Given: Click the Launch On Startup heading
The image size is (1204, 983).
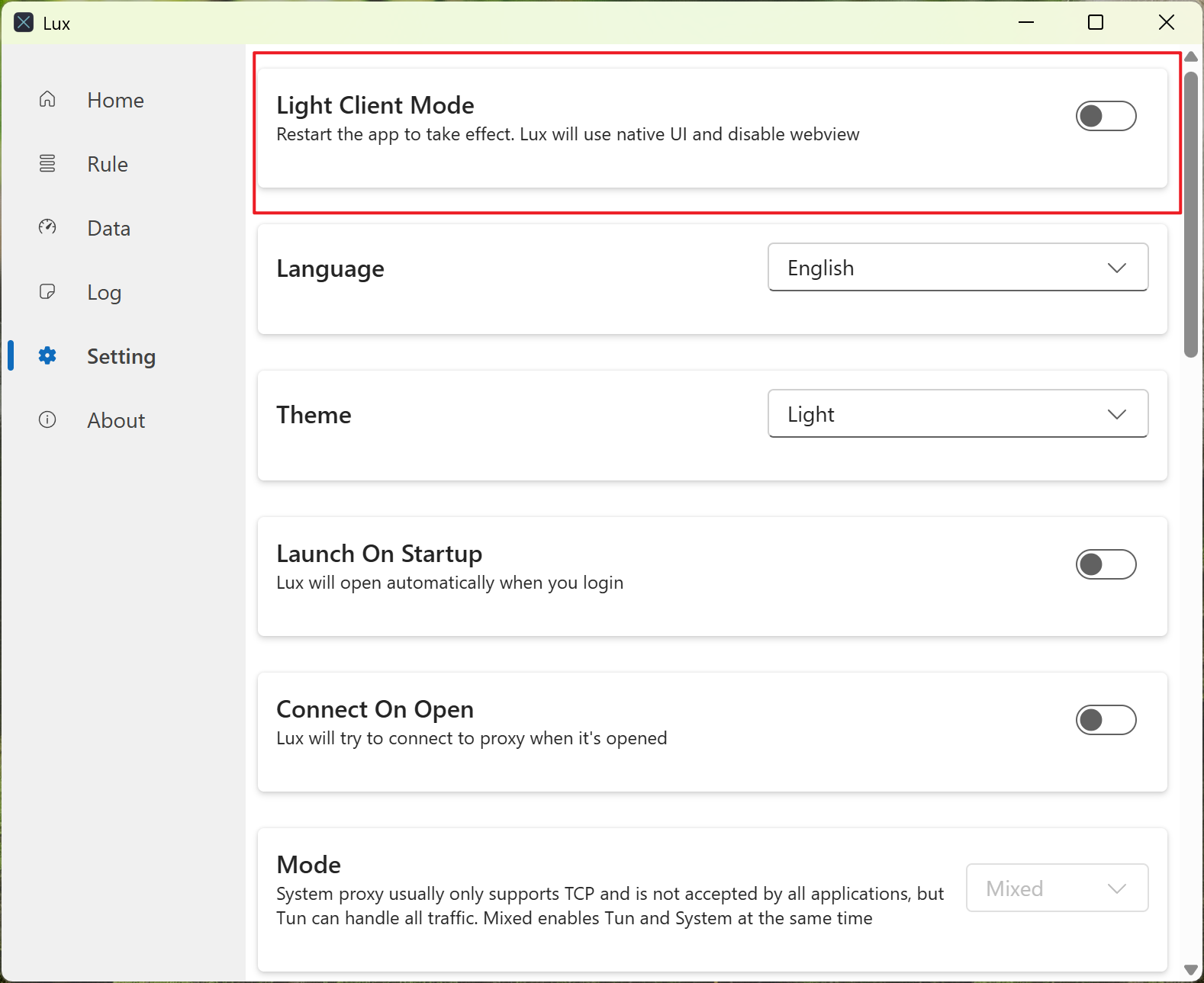Looking at the screenshot, I should (x=379, y=554).
